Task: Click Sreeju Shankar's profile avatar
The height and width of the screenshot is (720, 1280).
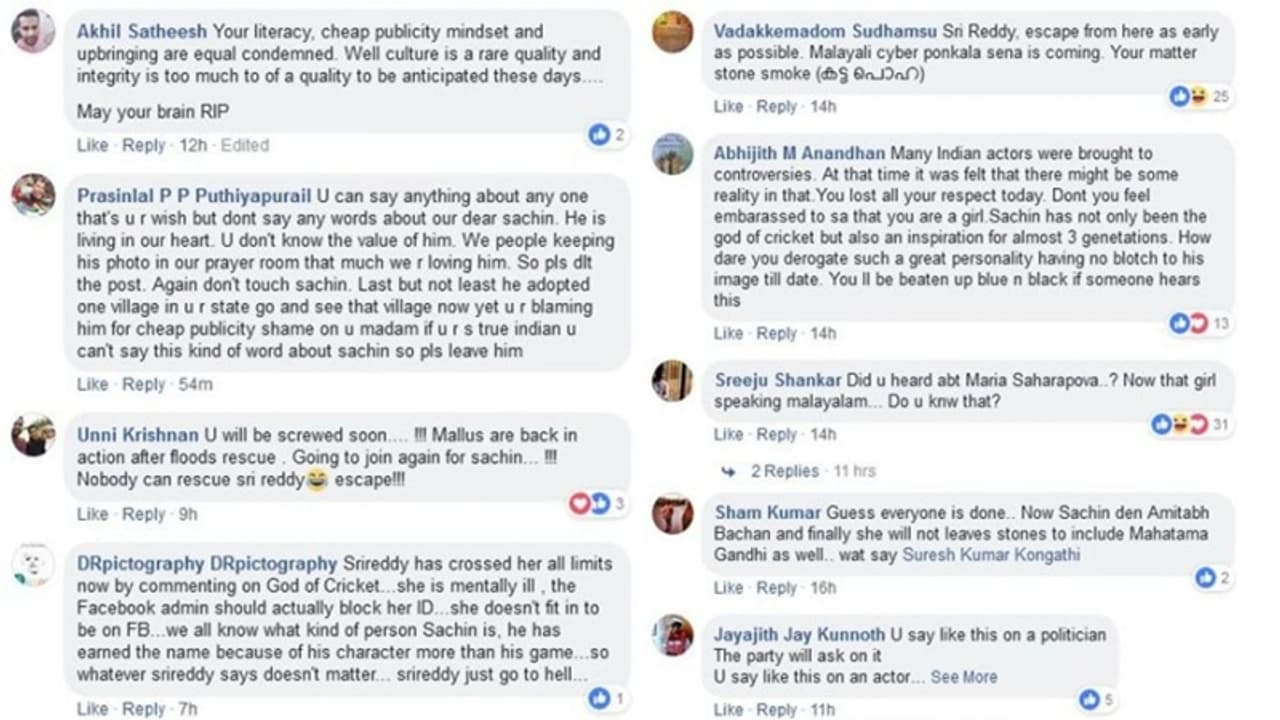Action: 673,381
